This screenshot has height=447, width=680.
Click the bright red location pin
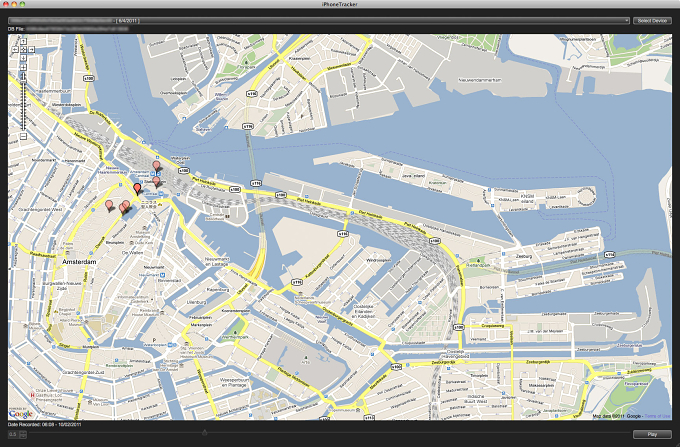(x=137, y=189)
